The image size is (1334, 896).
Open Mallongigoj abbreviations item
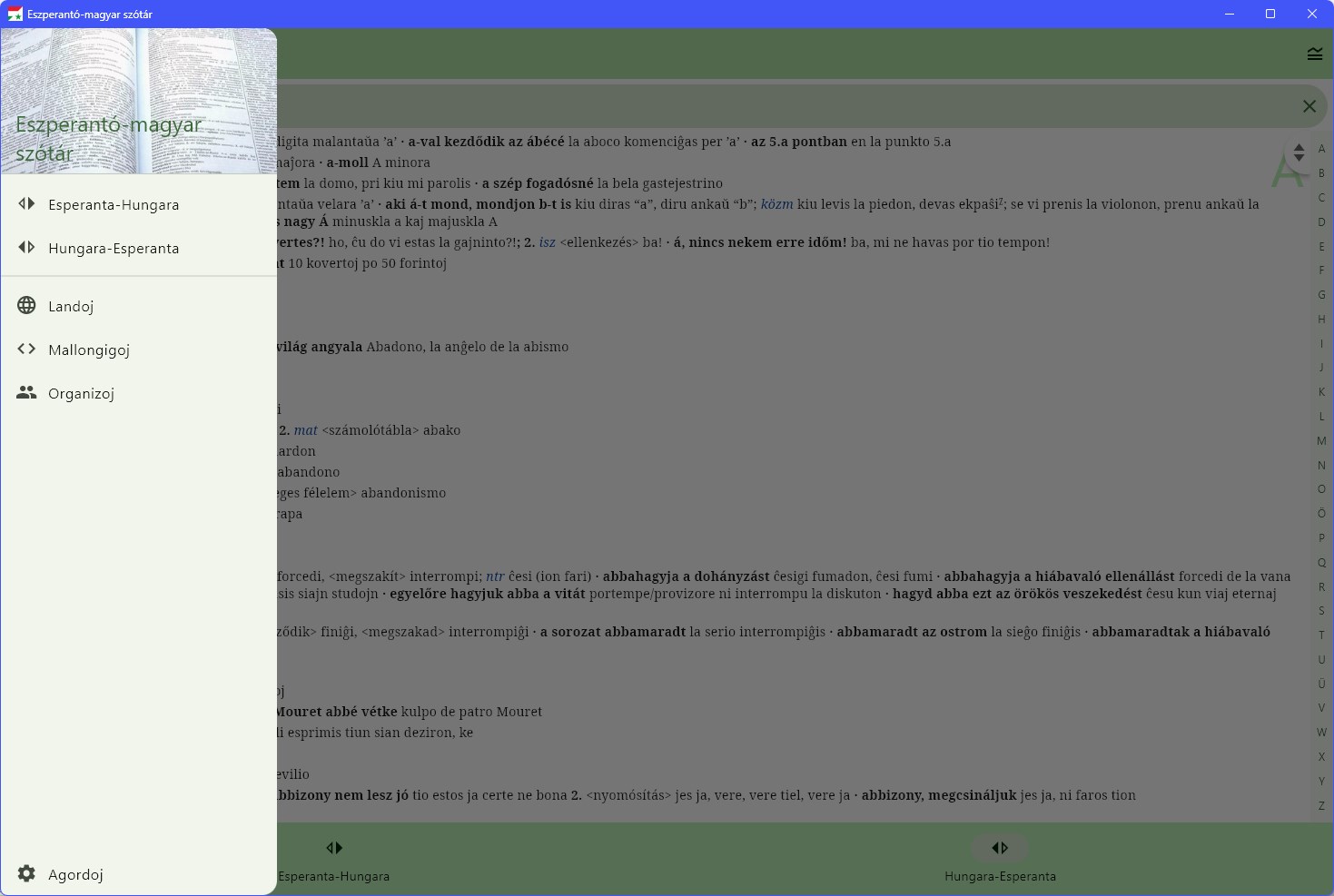(x=139, y=350)
